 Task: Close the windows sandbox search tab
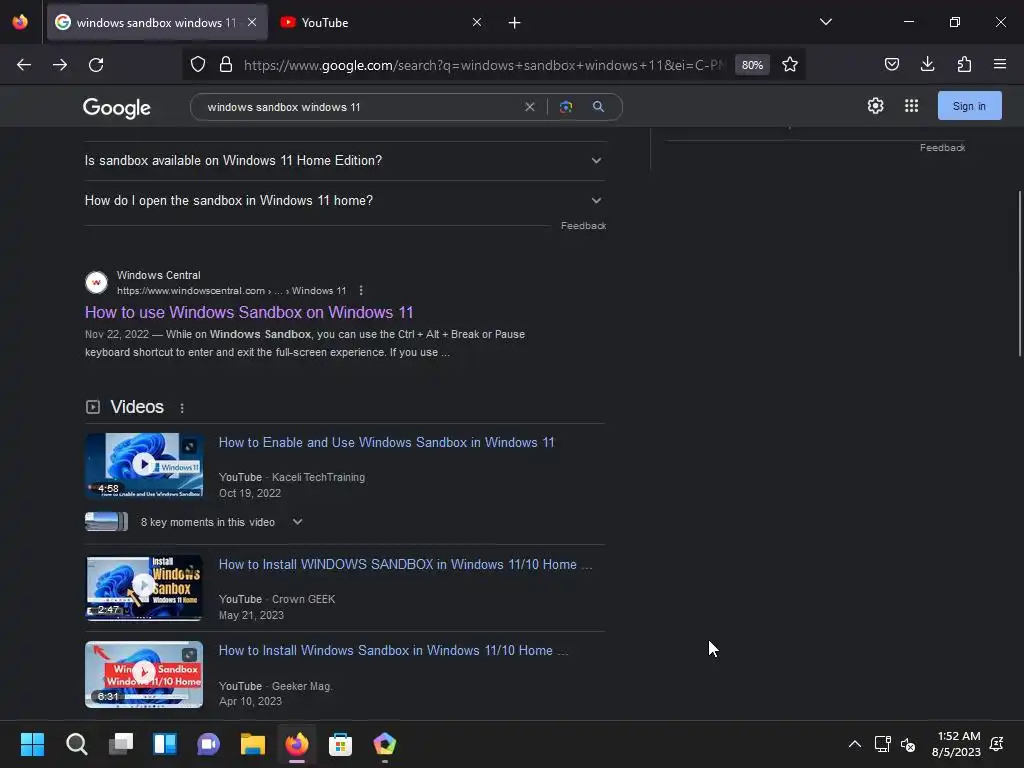[252, 22]
